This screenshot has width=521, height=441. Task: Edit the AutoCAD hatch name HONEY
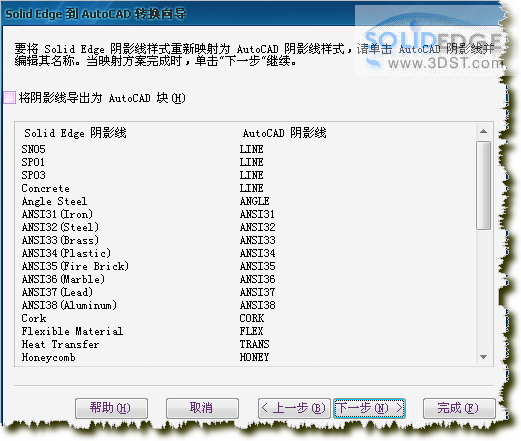254,357
